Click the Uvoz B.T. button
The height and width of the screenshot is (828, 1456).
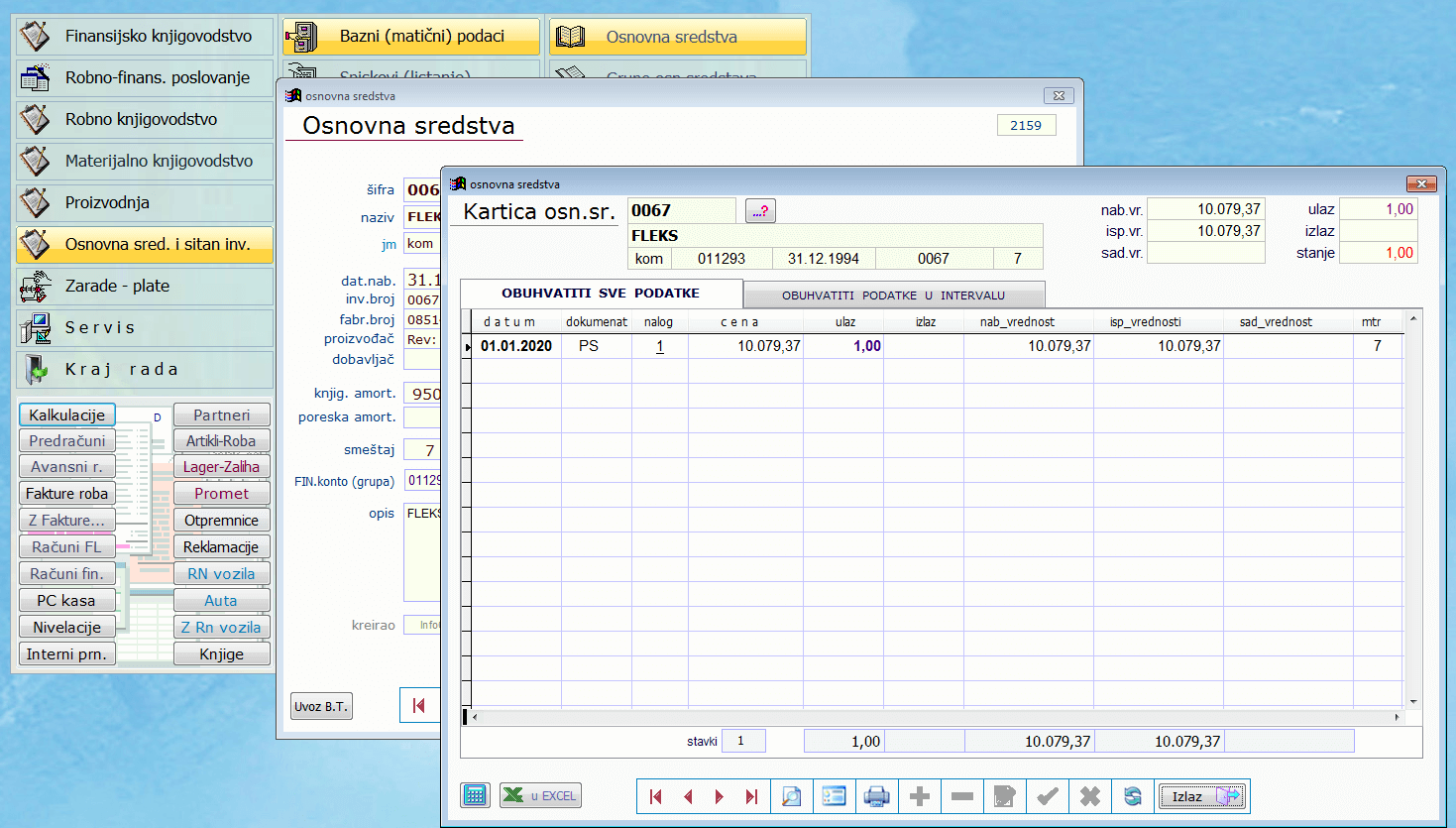coord(321,706)
